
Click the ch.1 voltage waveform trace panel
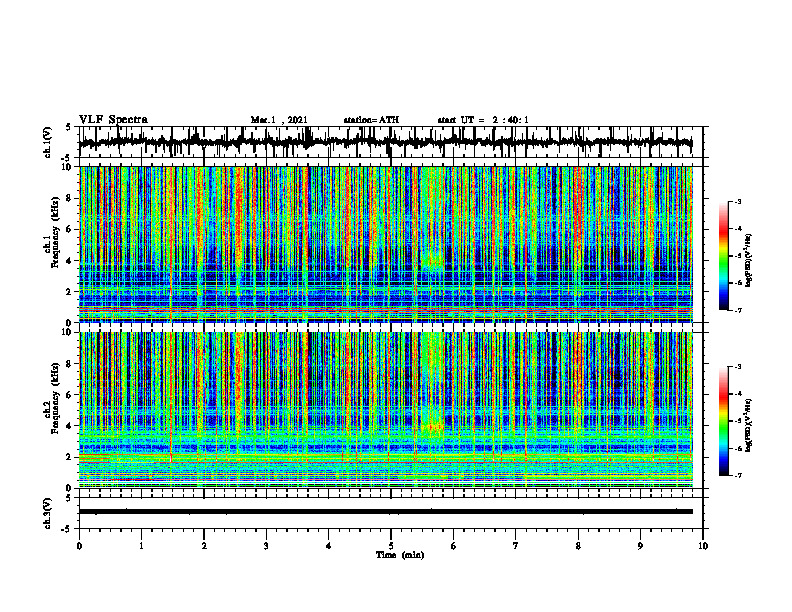[x=391, y=142]
